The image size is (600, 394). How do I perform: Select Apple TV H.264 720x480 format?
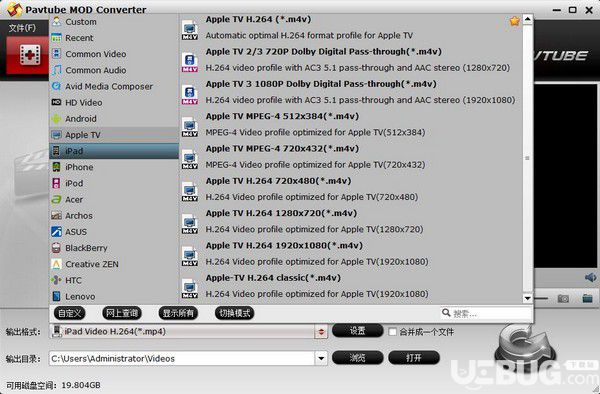351,189
